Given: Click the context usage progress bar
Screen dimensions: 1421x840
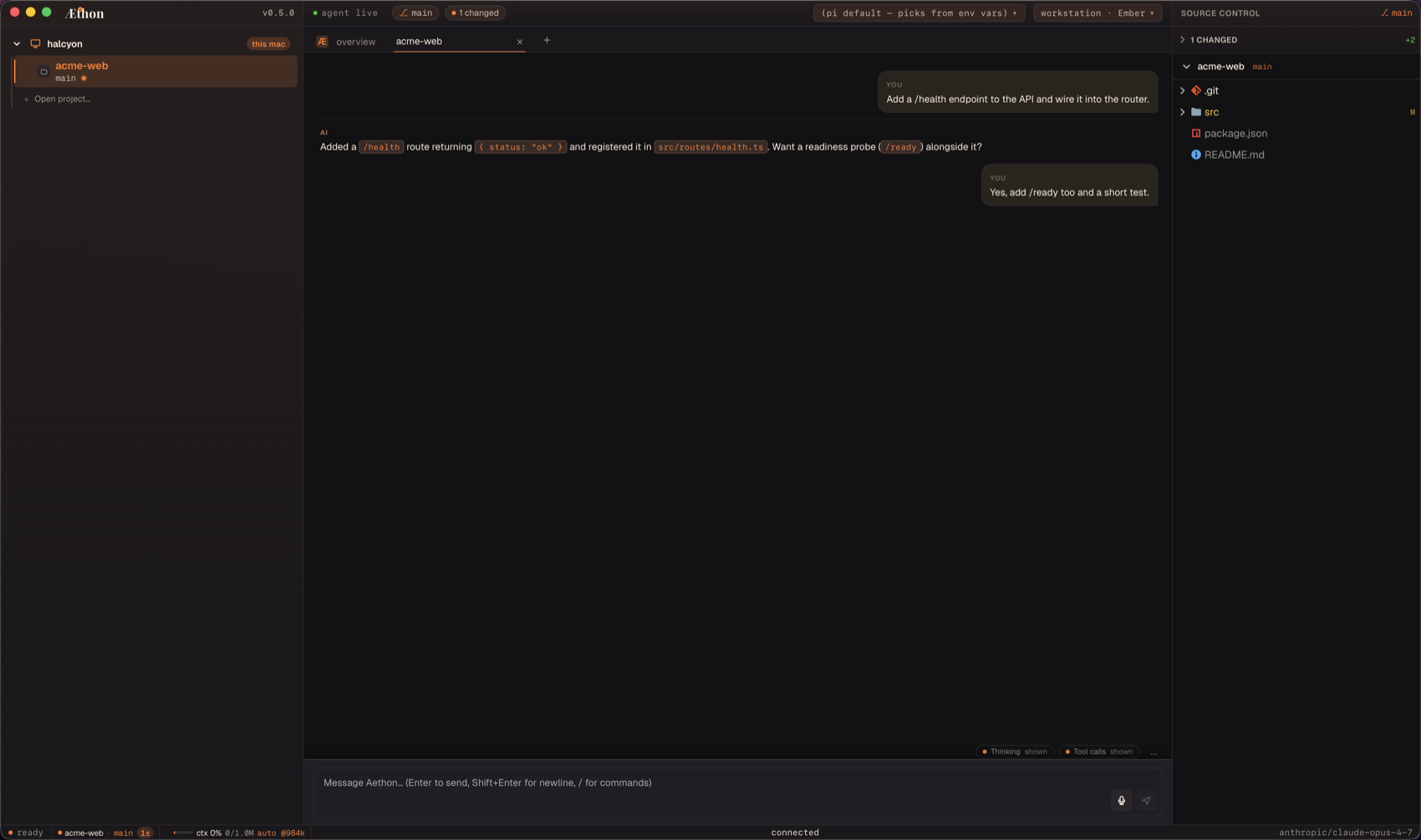Looking at the screenshot, I should [181, 832].
